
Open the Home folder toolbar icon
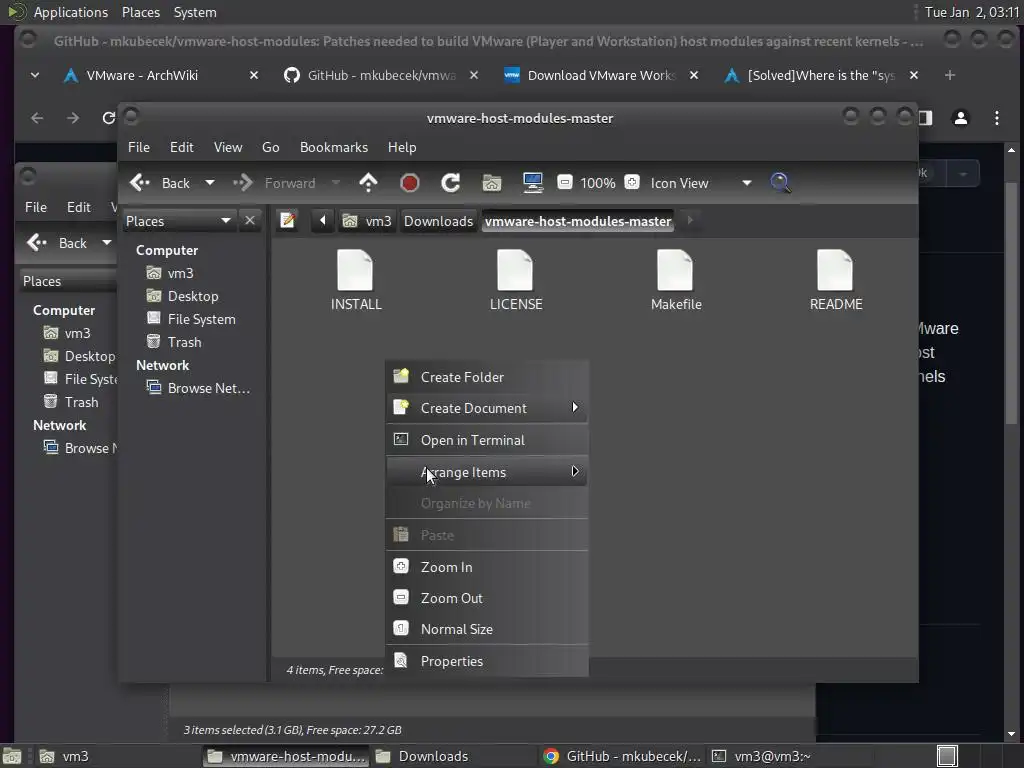coord(492,183)
